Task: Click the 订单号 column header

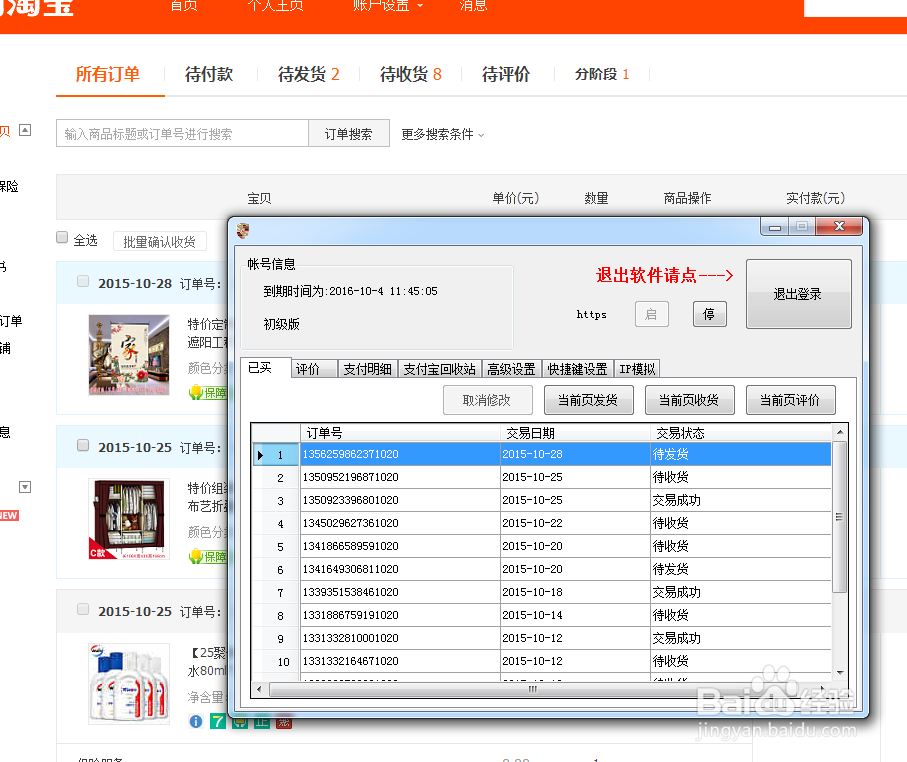Action: (x=400, y=433)
